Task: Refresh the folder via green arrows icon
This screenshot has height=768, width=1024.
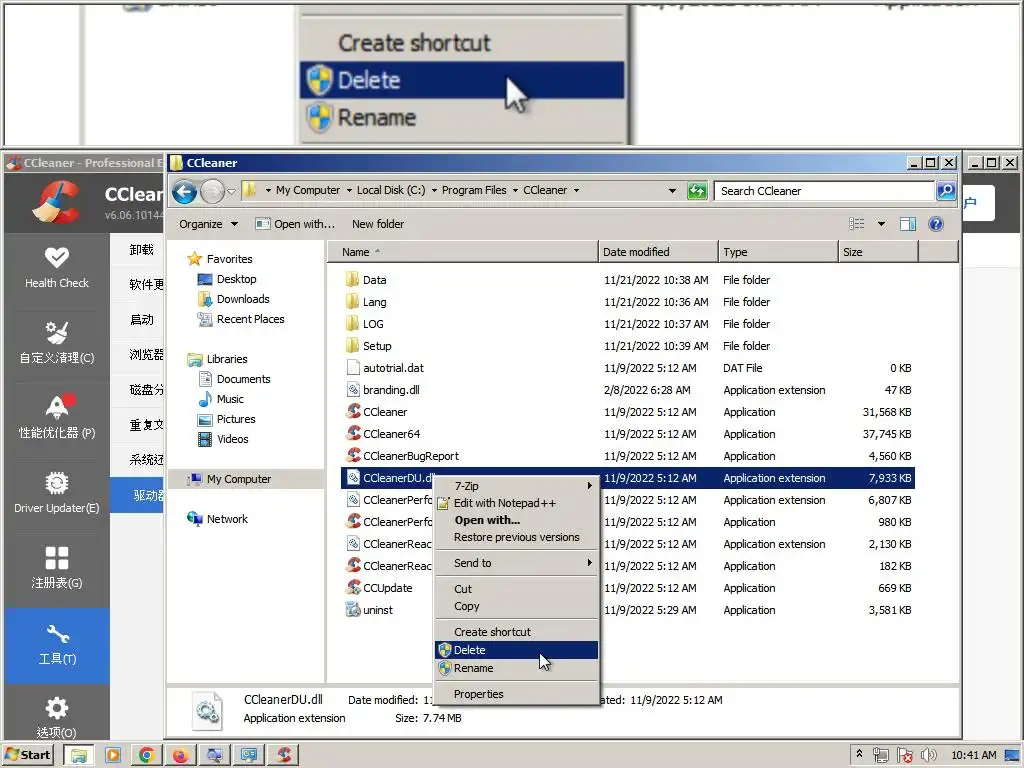Action: point(697,191)
